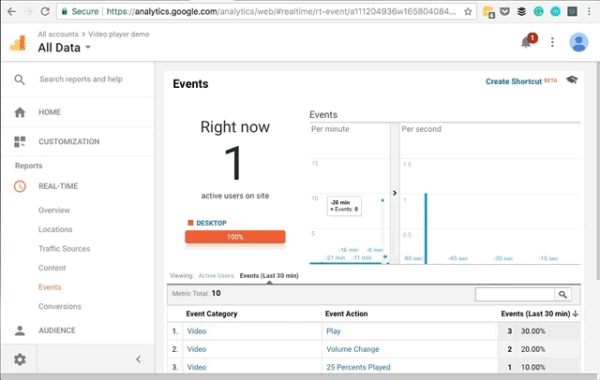The height and width of the screenshot is (380, 600).
Task: Click the search magnifier in the sidebar
Action: 20,80
